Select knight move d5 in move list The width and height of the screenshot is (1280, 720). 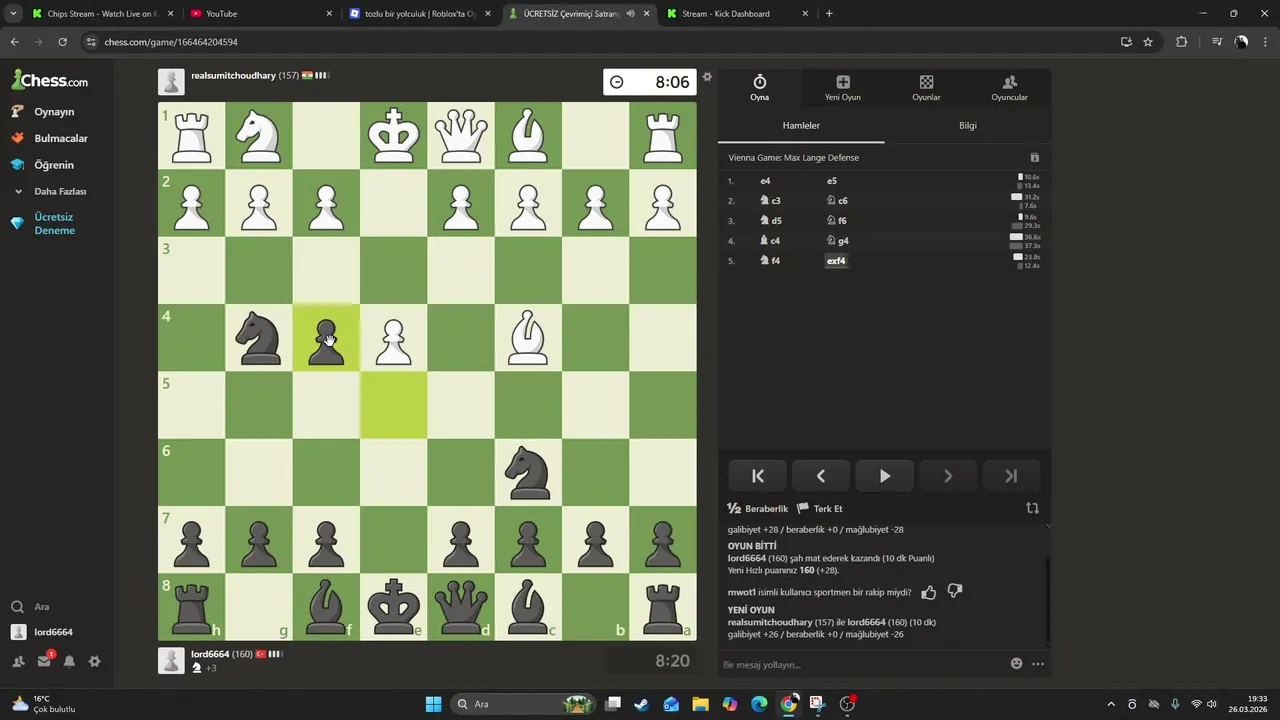click(x=770, y=221)
